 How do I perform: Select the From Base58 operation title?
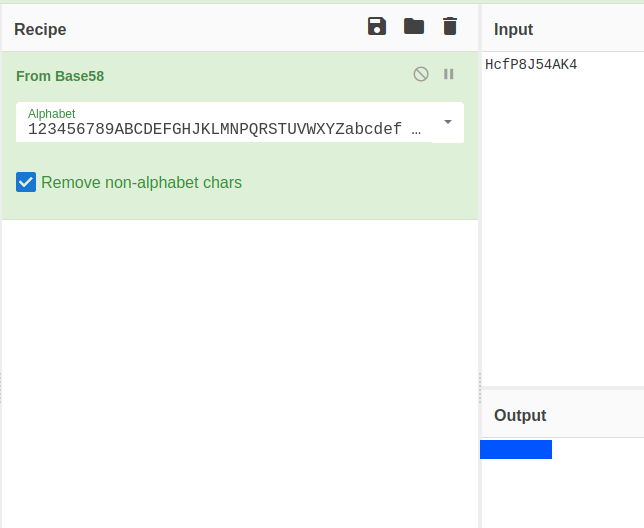pyautogui.click(x=60, y=76)
